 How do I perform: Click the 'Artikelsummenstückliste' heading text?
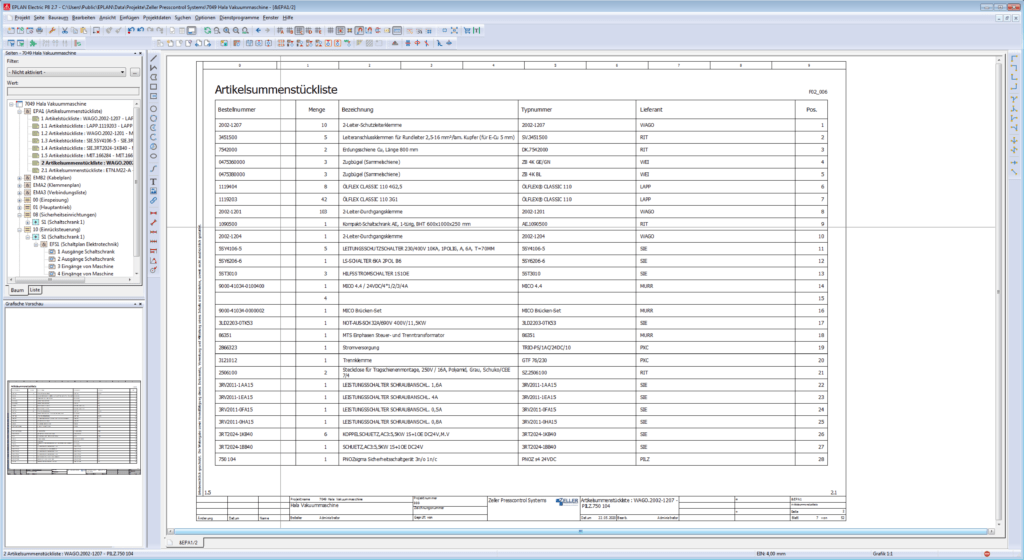[276, 90]
